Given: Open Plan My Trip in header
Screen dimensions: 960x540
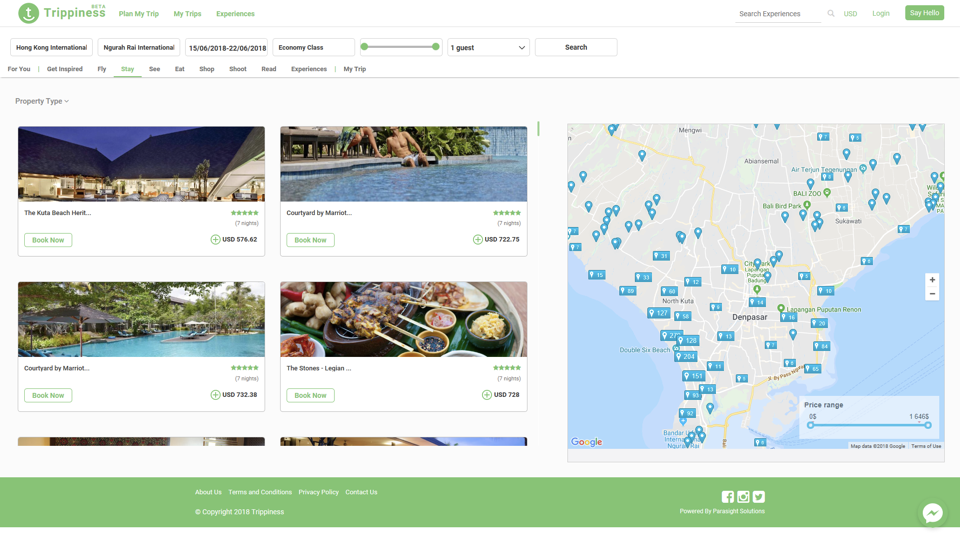Looking at the screenshot, I should 138,13.
